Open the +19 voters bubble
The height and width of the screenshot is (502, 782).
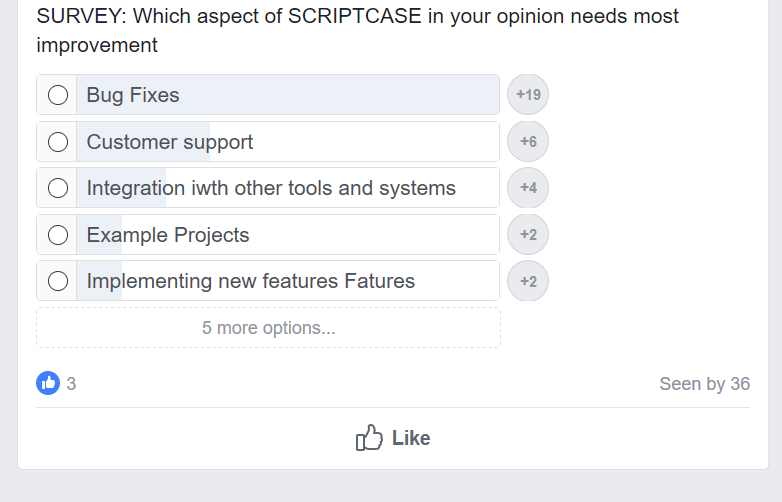click(x=528, y=95)
